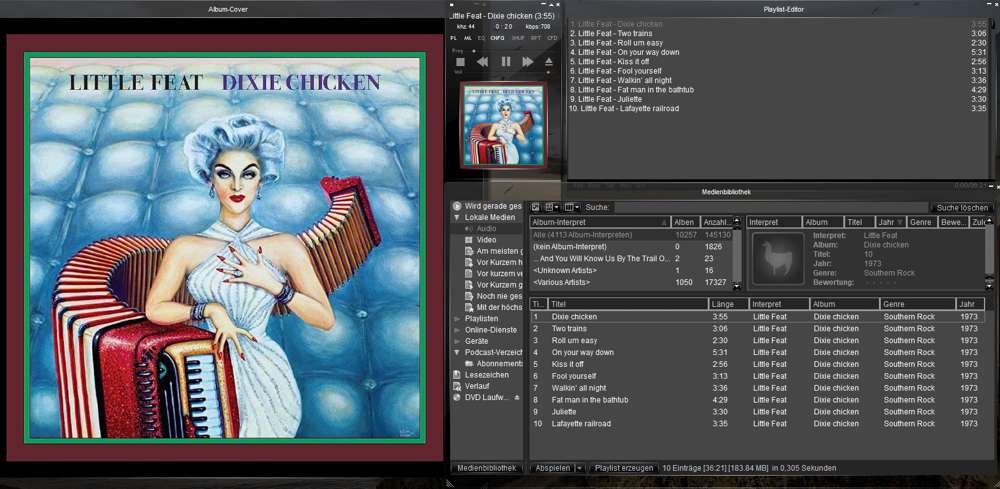Screen dimensions: 1000x489
Task: Skip to the next track
Action: coord(527,62)
